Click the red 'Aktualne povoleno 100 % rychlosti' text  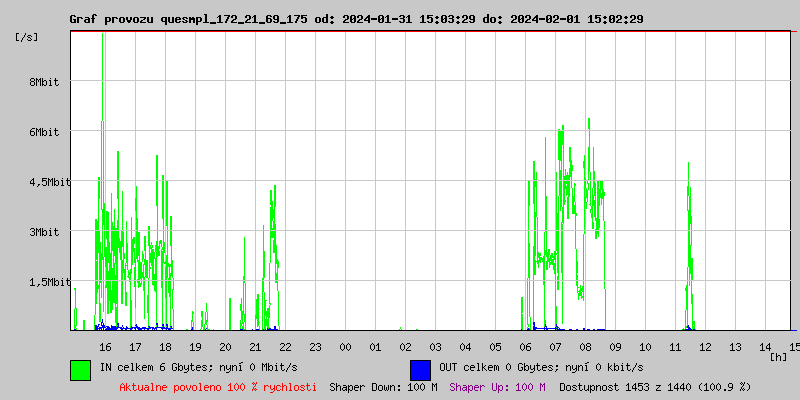pos(218,386)
